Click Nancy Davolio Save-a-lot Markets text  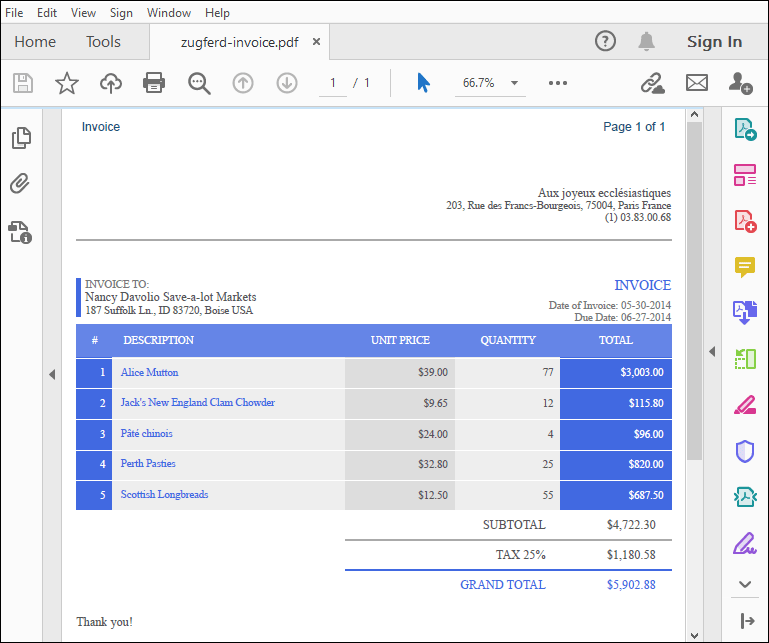click(171, 297)
